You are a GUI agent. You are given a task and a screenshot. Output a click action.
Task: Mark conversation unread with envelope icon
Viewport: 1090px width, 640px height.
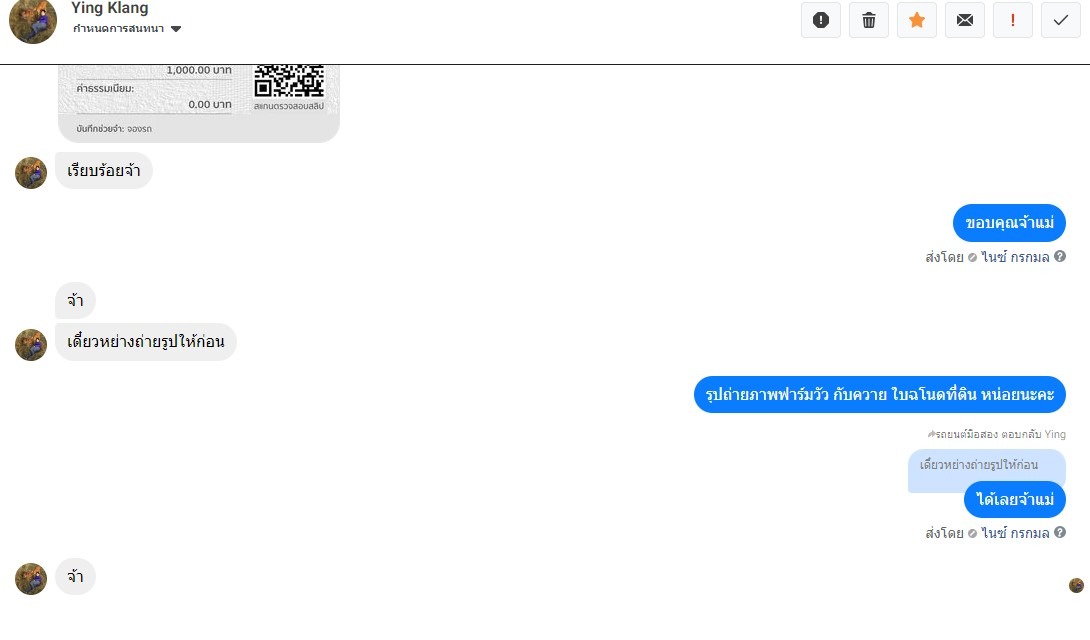pyautogui.click(x=965, y=20)
